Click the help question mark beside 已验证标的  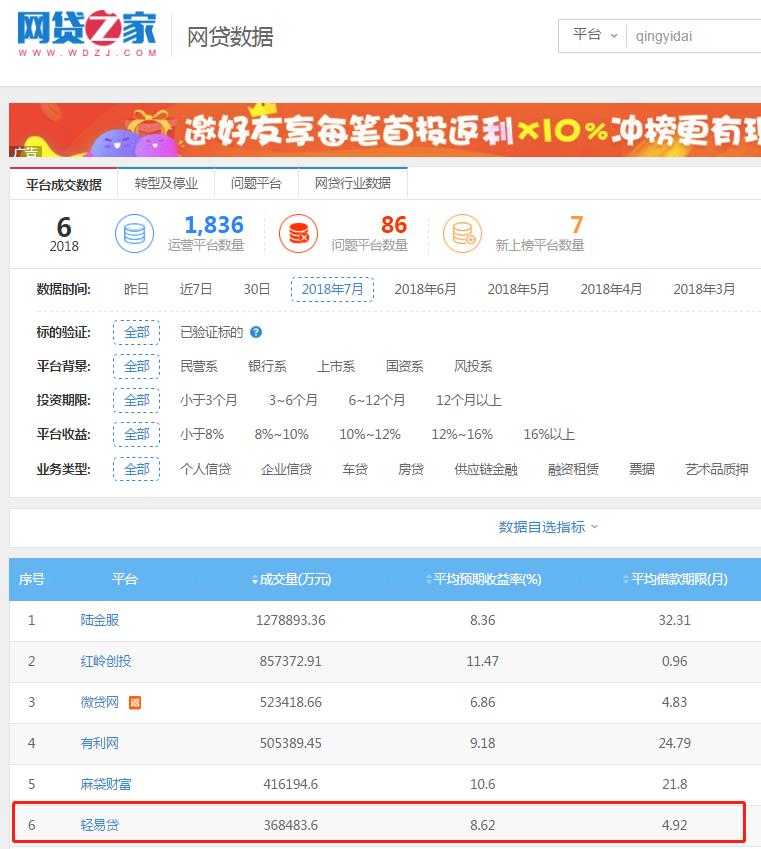point(256,332)
